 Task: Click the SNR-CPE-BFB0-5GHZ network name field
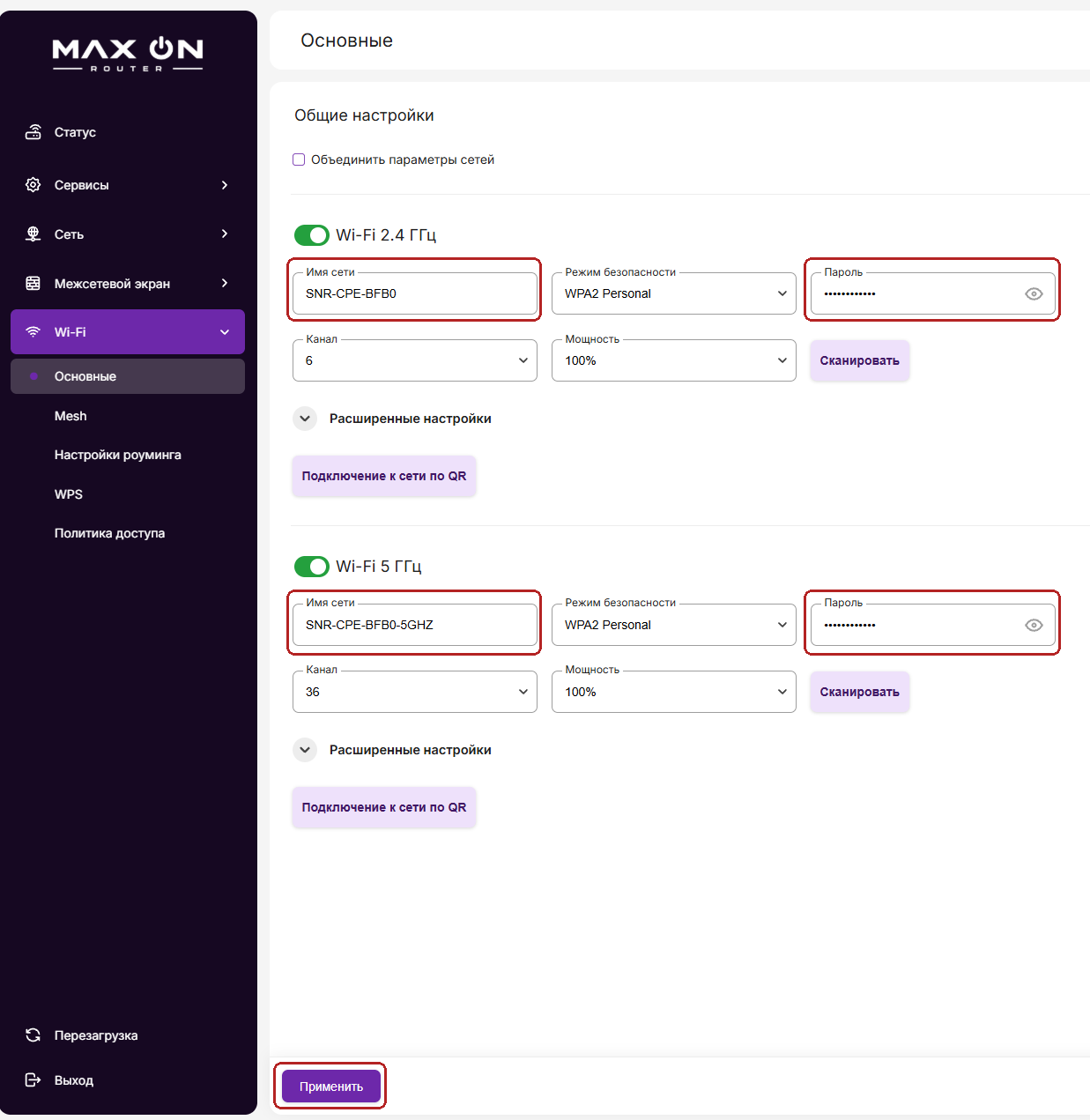tap(415, 625)
